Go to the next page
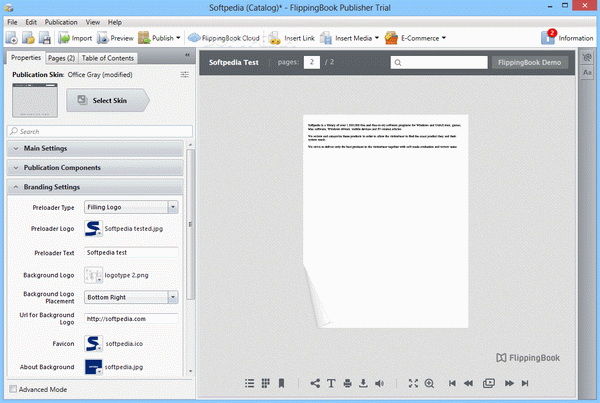The width and height of the screenshot is (600, 403). (x=509, y=383)
